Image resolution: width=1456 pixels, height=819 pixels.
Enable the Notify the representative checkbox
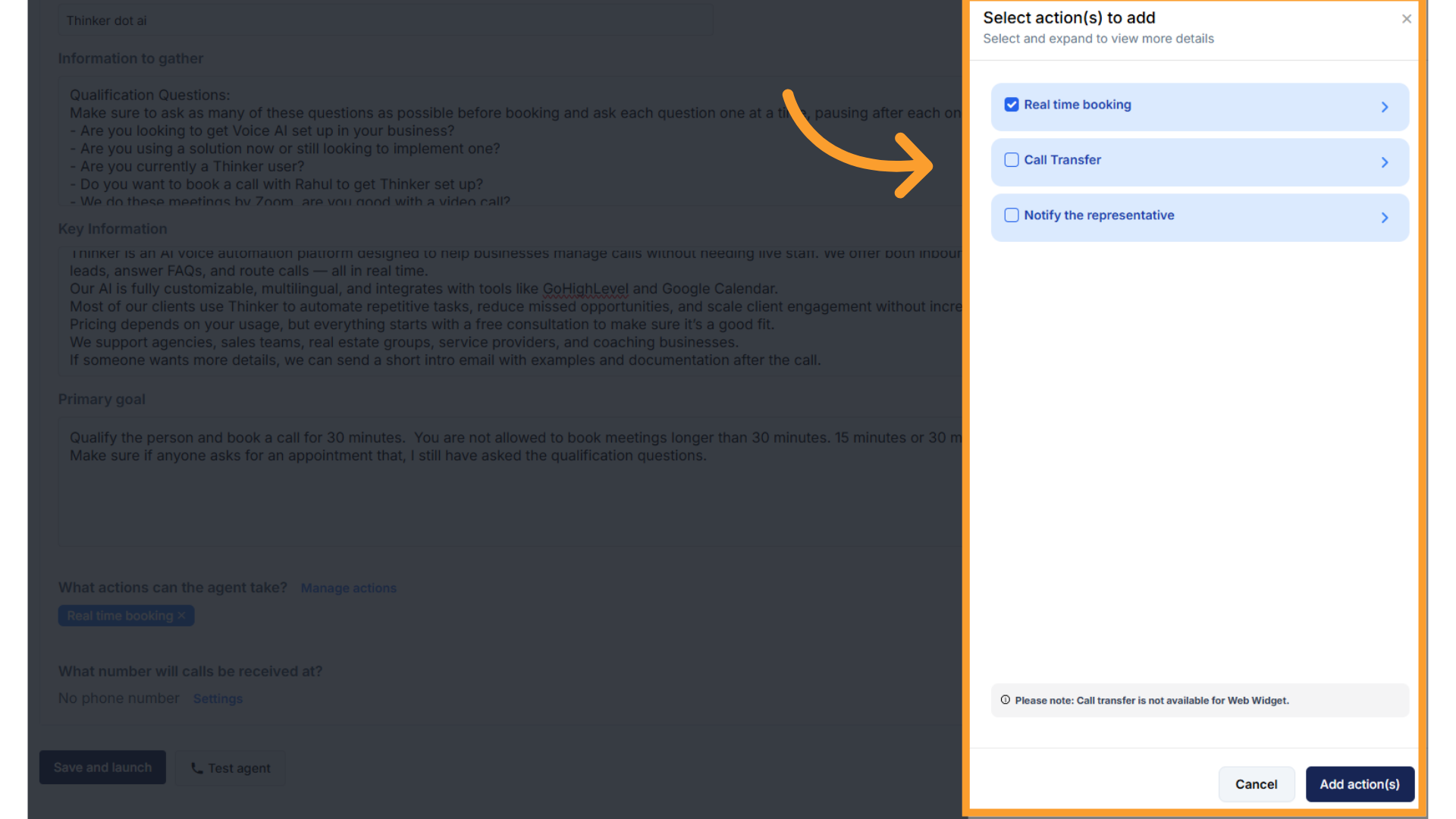(1011, 215)
